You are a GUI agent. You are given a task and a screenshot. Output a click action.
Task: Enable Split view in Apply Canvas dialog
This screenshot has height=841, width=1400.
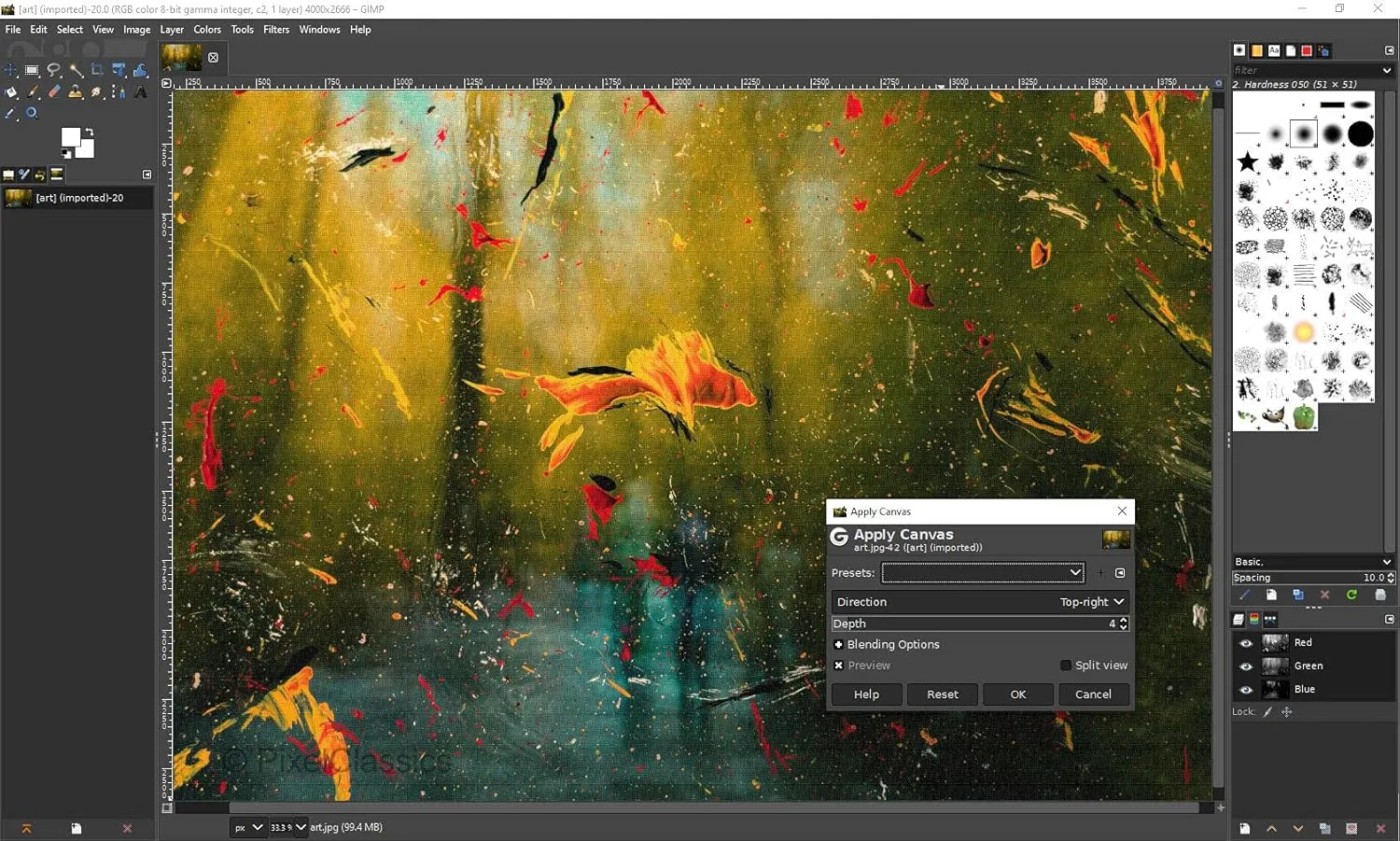[1065, 665]
